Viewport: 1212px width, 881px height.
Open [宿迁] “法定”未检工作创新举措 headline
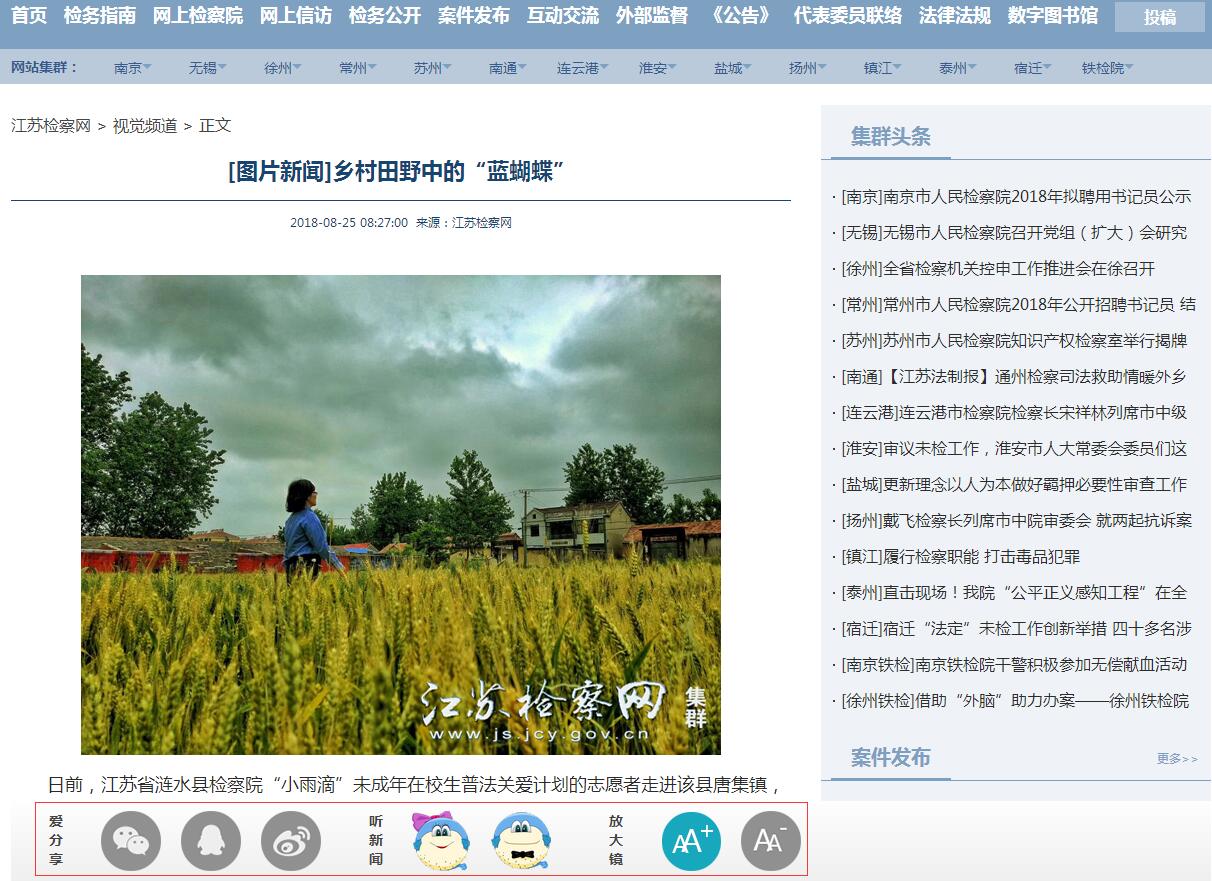tap(1017, 629)
